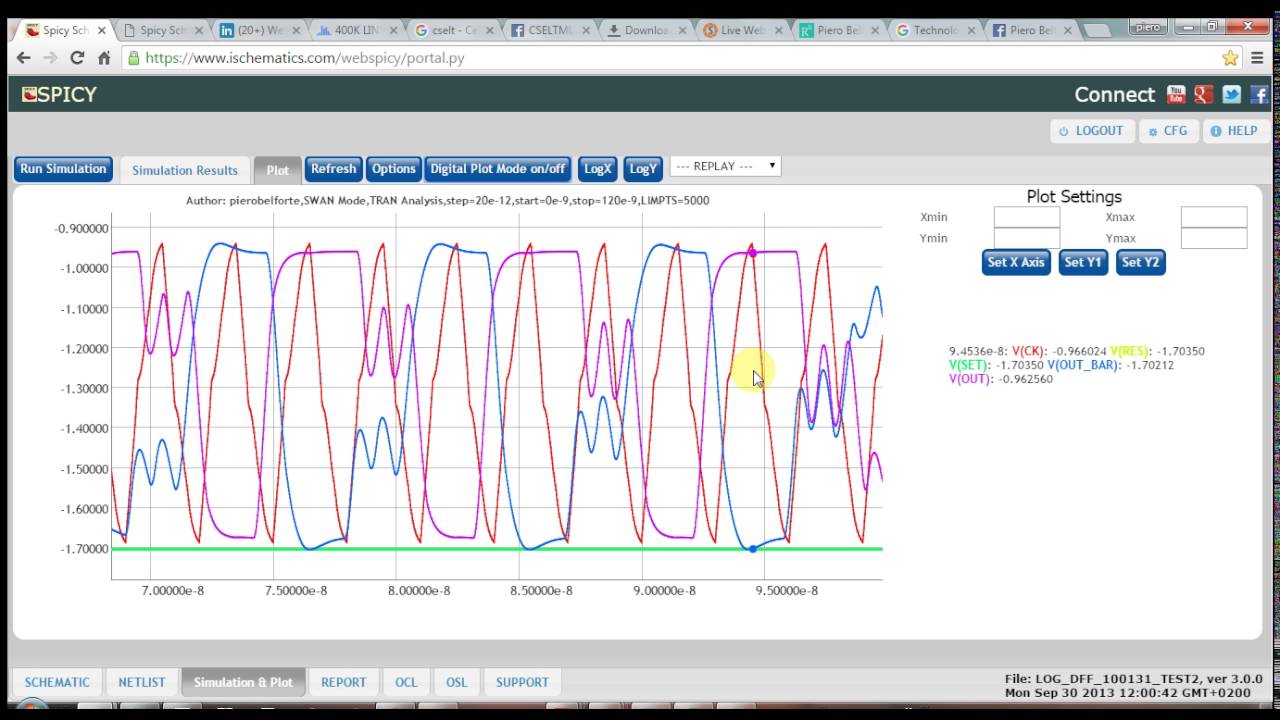This screenshot has height=720, width=1280.
Task: Open the SUPPORT tab
Action: click(522, 682)
